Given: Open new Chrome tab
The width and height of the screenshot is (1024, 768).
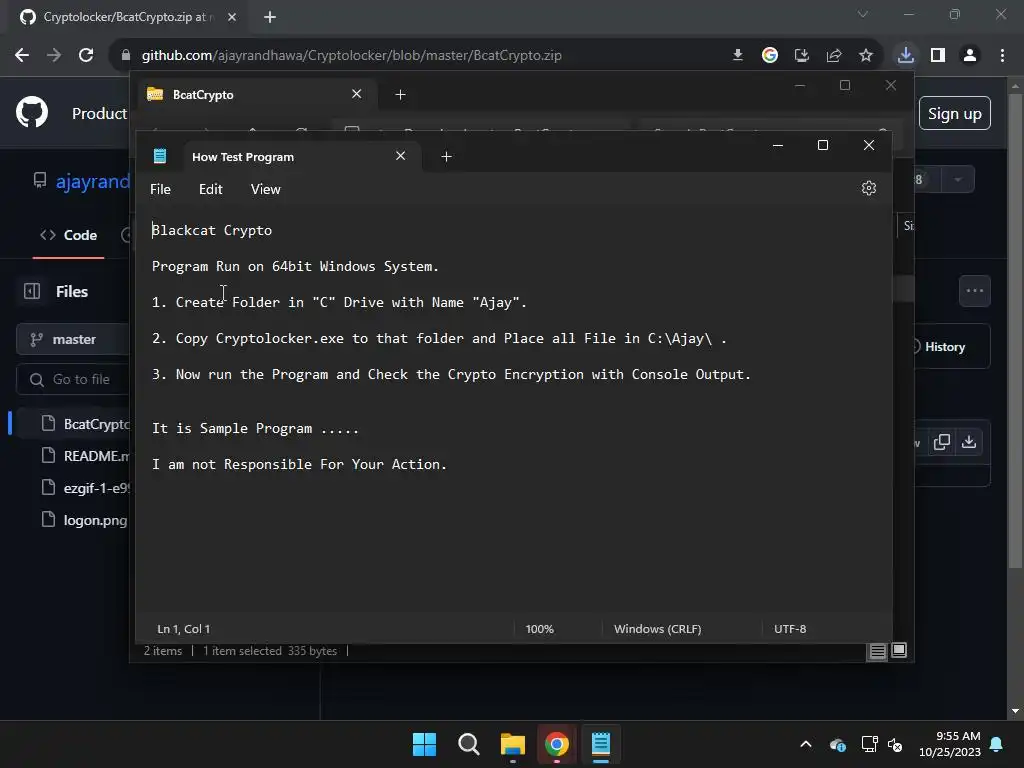Looking at the screenshot, I should click(x=270, y=17).
